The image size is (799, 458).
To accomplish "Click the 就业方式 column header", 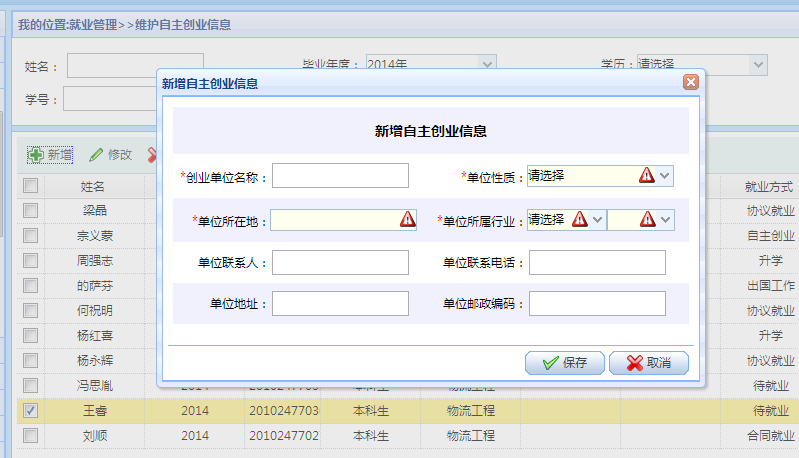I will [768, 187].
